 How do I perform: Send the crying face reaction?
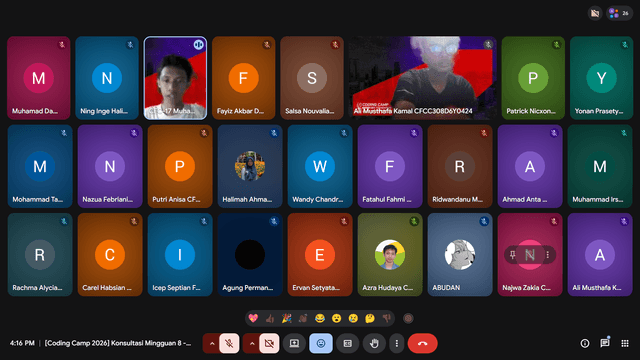point(353,318)
